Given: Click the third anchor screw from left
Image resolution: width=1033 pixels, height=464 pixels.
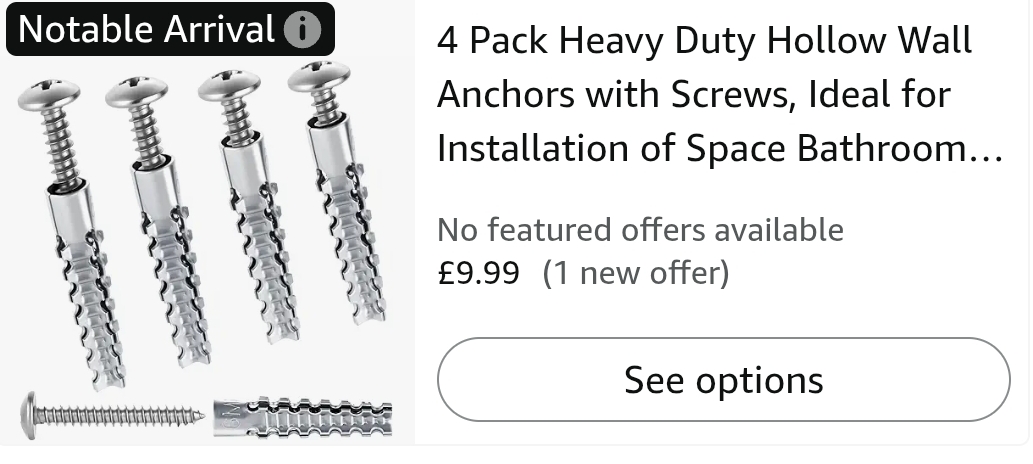Looking at the screenshot, I should (x=249, y=206).
